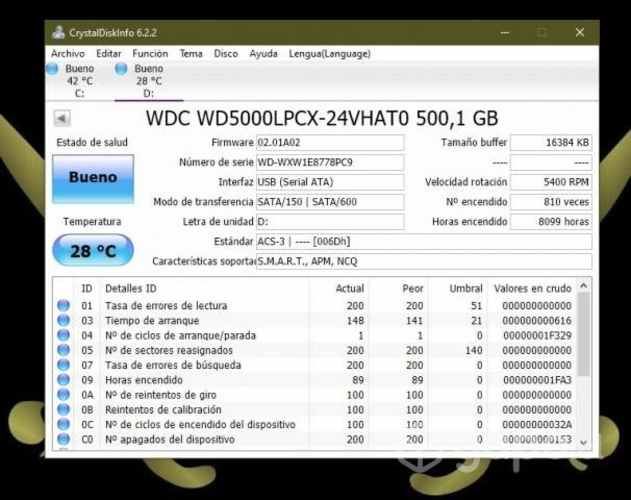
Task: Select 'Nº de ciclos de encendido del dispositivo'
Action: tap(315, 424)
